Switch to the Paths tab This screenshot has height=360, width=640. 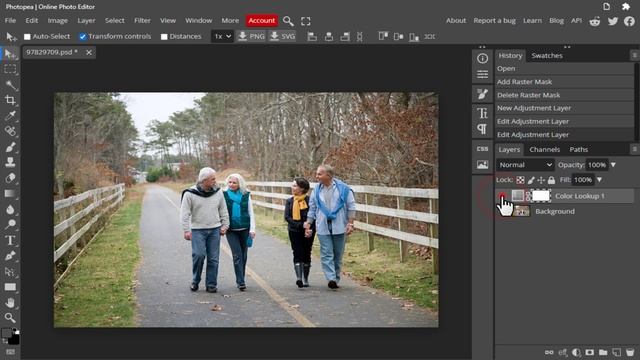click(578, 149)
